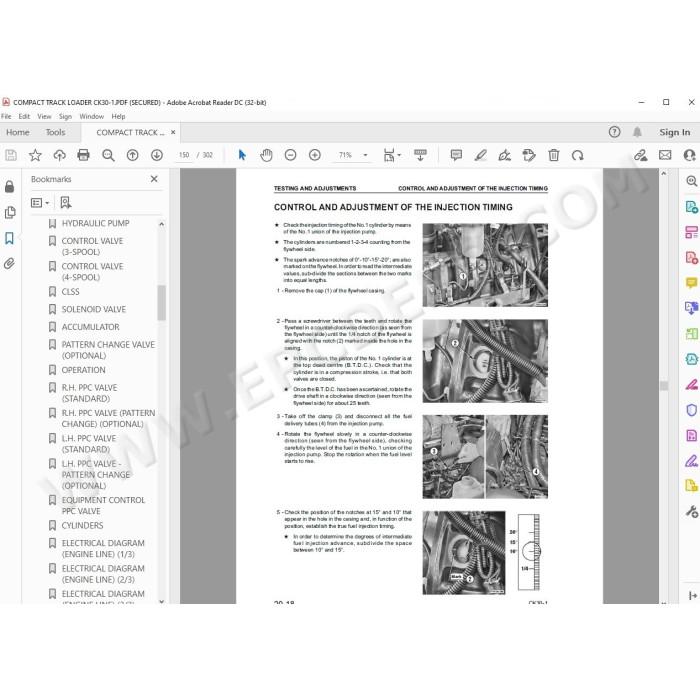Open the page fit options dropdown
The width and height of the screenshot is (700, 700).
tap(392, 155)
